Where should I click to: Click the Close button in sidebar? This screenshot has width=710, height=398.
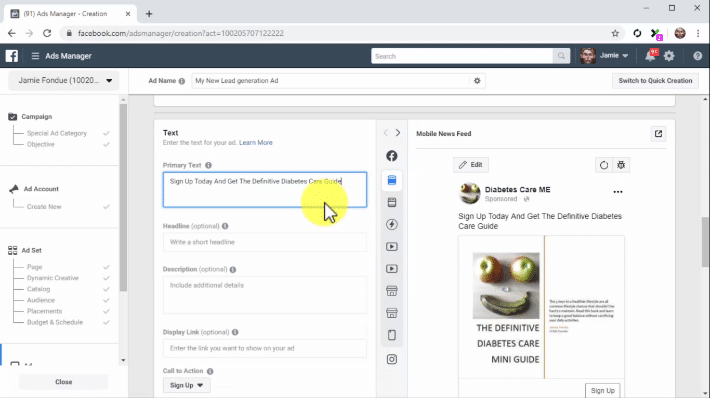(63, 382)
